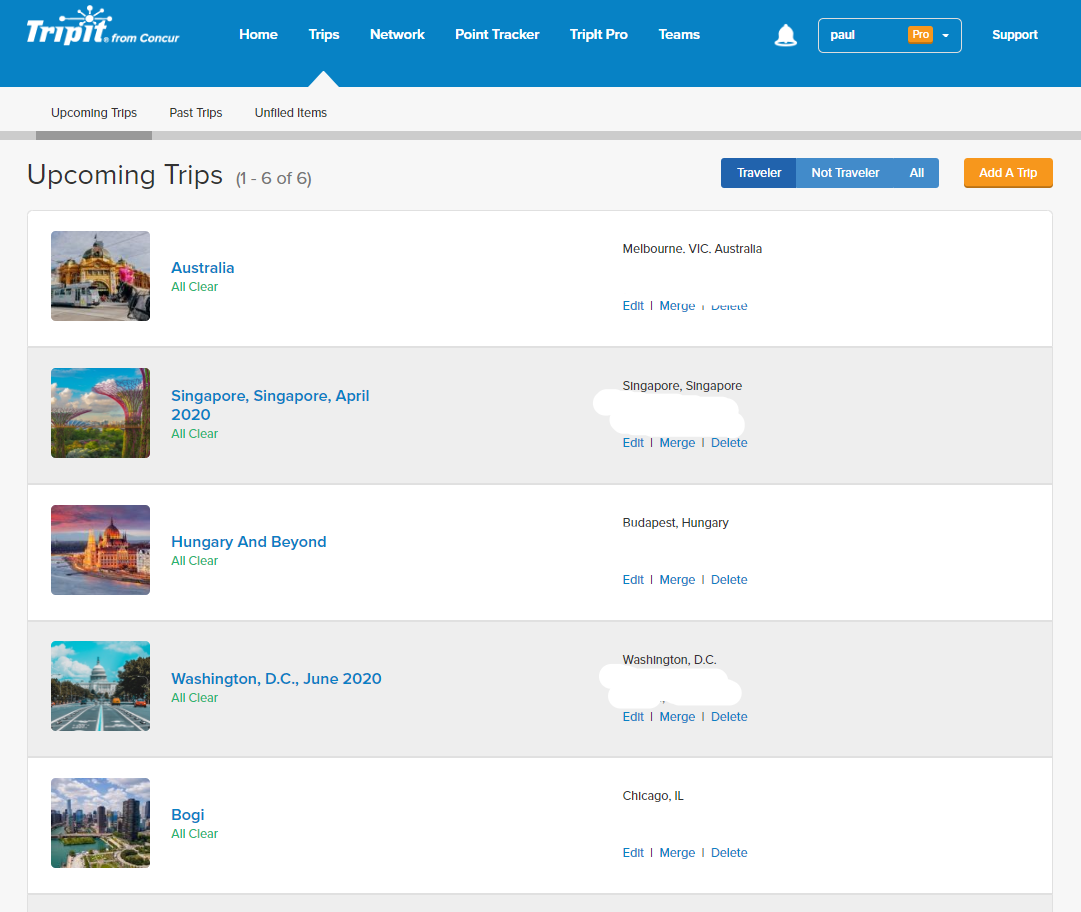Open the Australia trip thumbnail

[101, 276]
